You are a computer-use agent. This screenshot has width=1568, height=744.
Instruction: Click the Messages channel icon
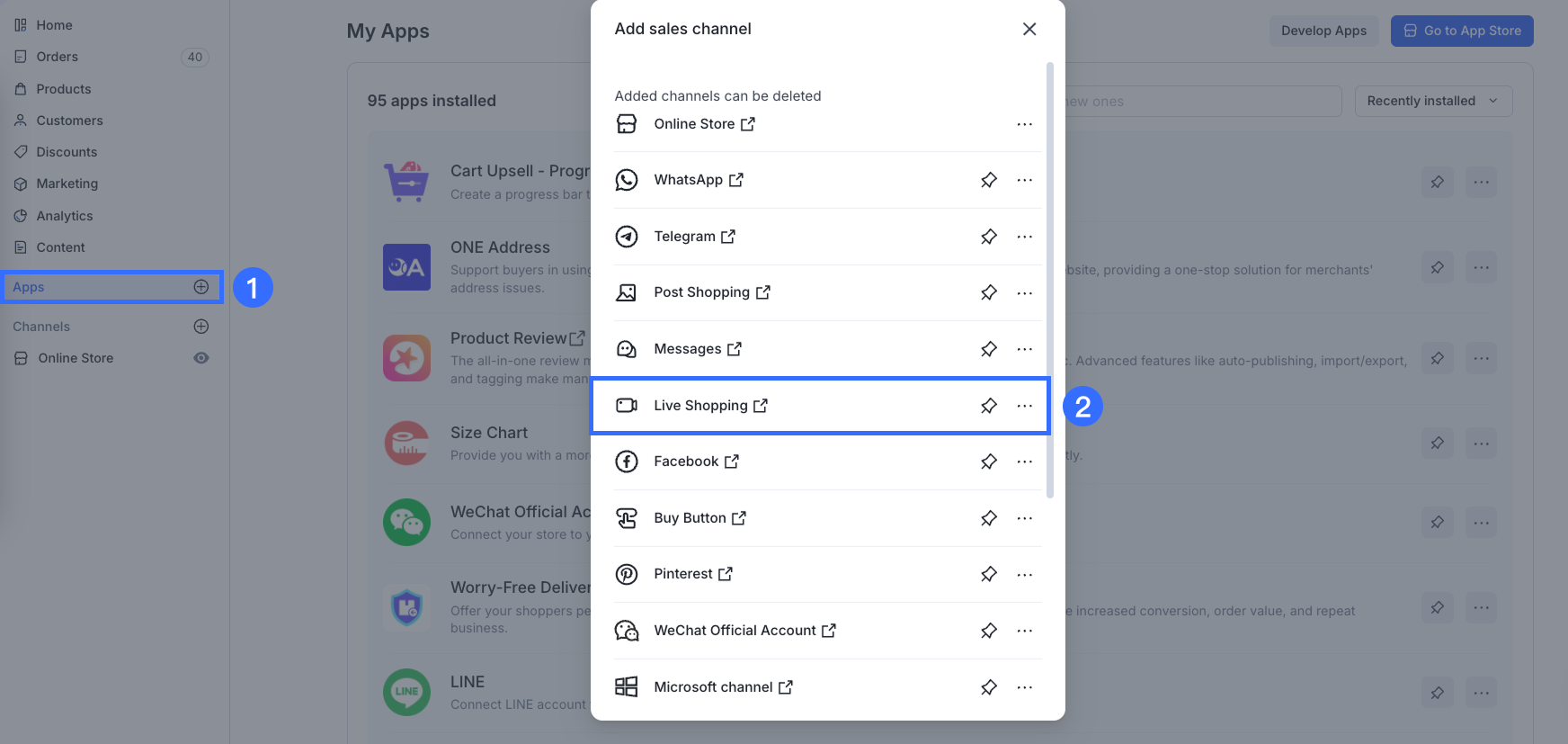click(x=627, y=349)
